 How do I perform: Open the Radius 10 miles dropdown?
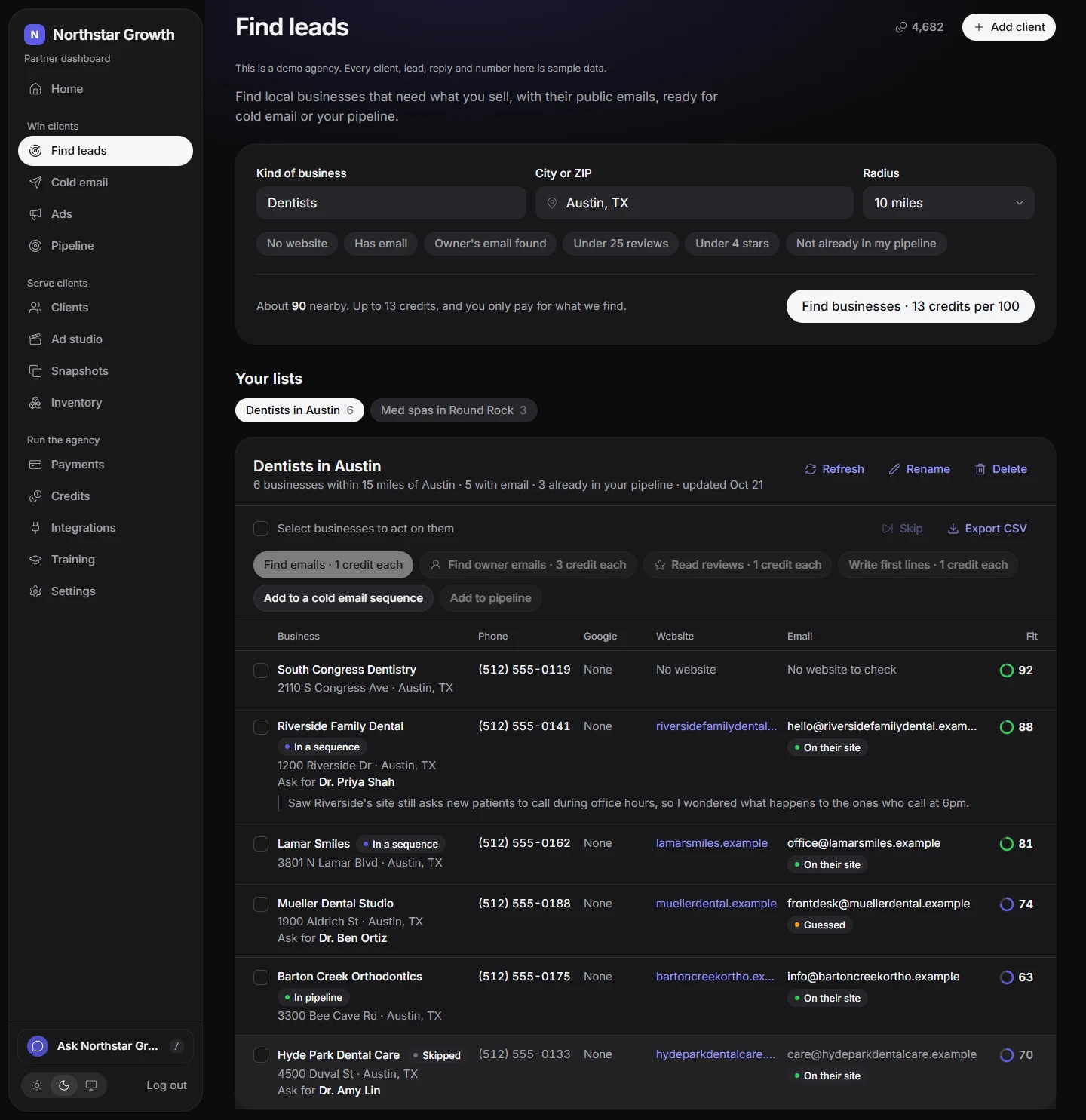coord(949,203)
